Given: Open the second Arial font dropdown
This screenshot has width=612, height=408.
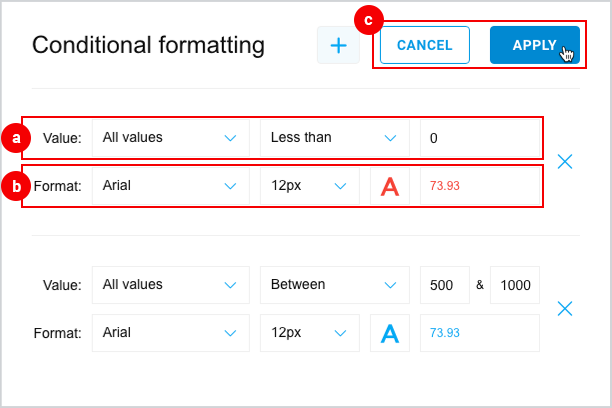Looking at the screenshot, I should [171, 333].
